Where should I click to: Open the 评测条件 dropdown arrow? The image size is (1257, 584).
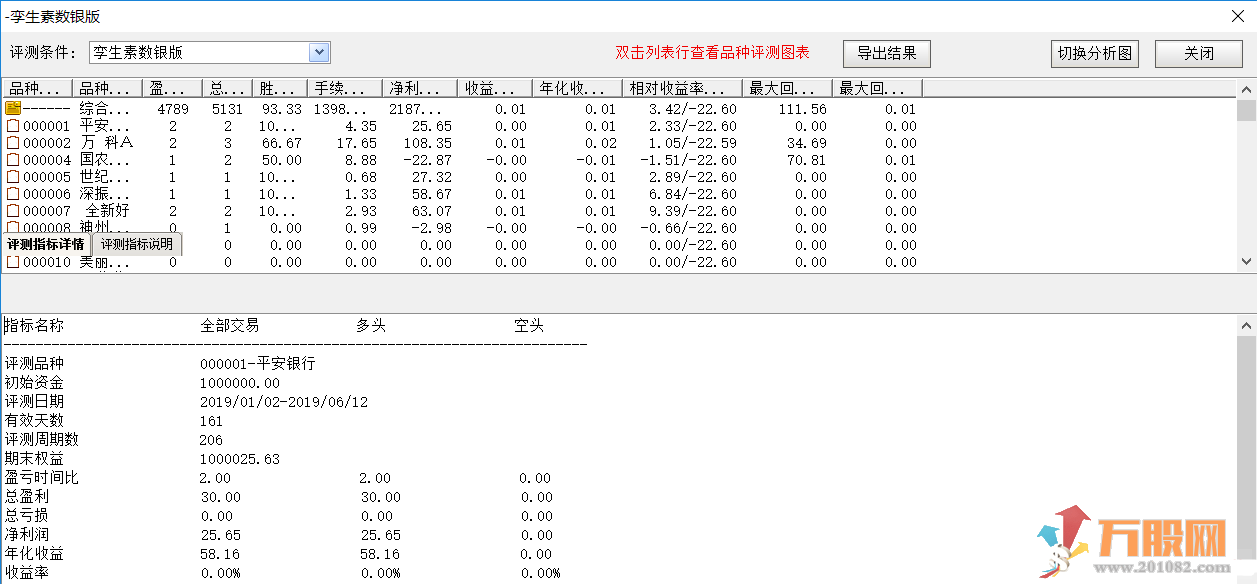pos(319,53)
